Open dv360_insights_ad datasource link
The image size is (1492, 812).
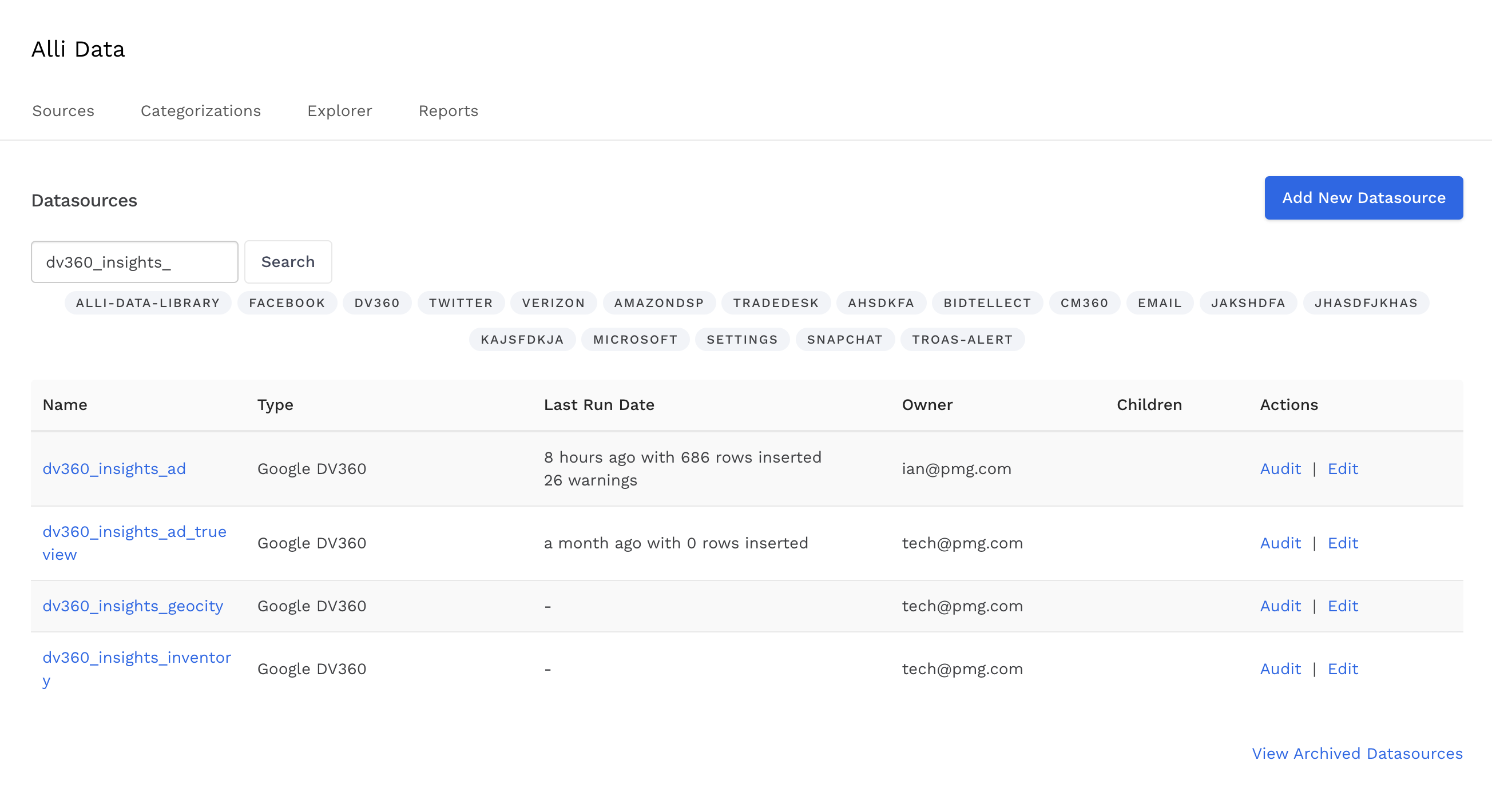point(114,469)
